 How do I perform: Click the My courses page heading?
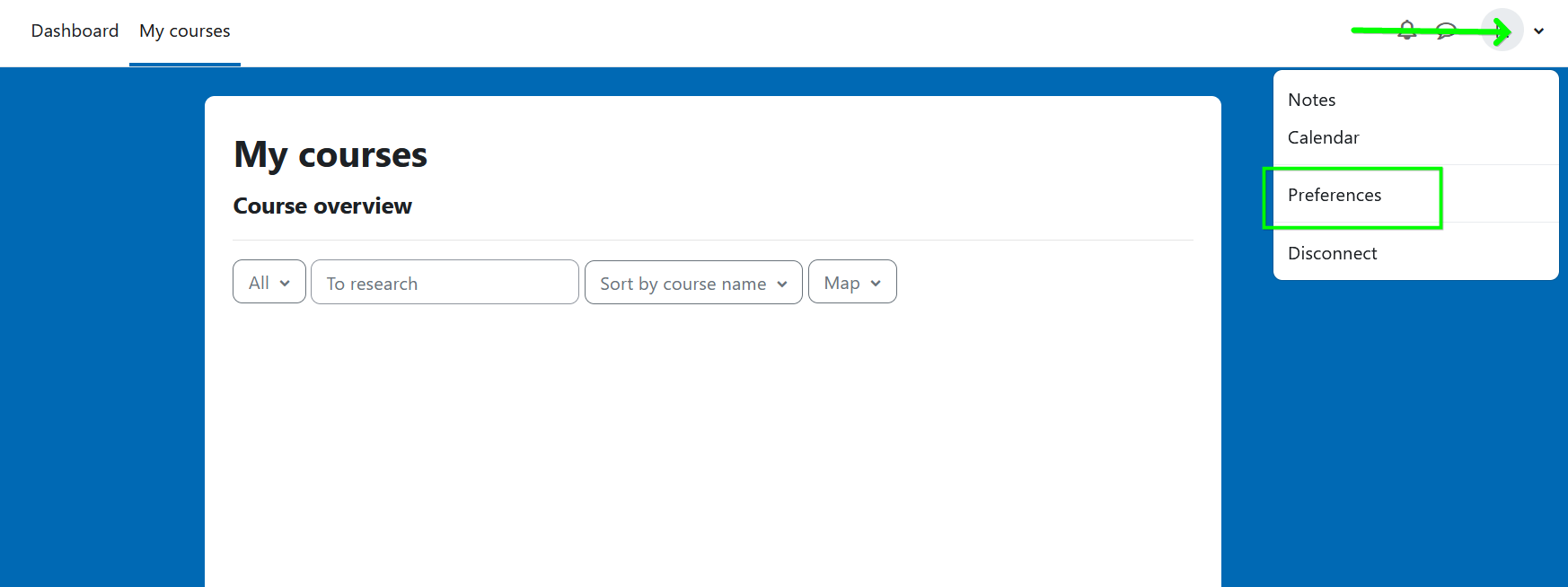click(x=330, y=154)
